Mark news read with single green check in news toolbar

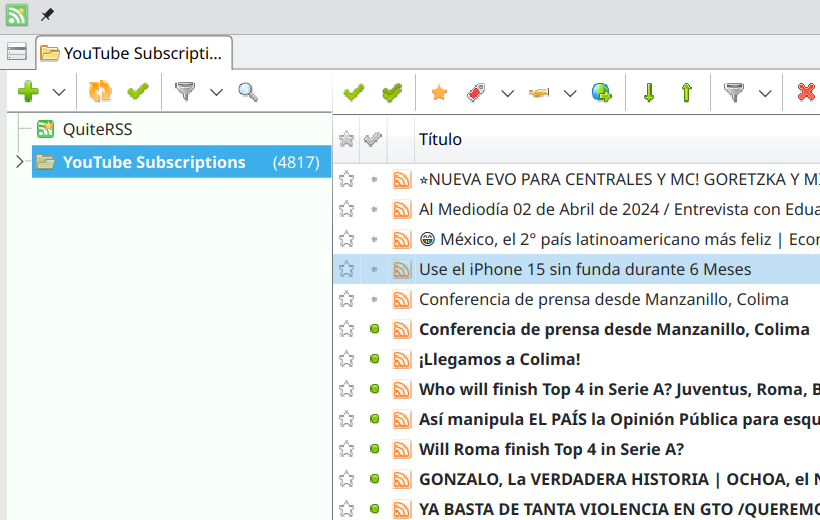coord(354,93)
